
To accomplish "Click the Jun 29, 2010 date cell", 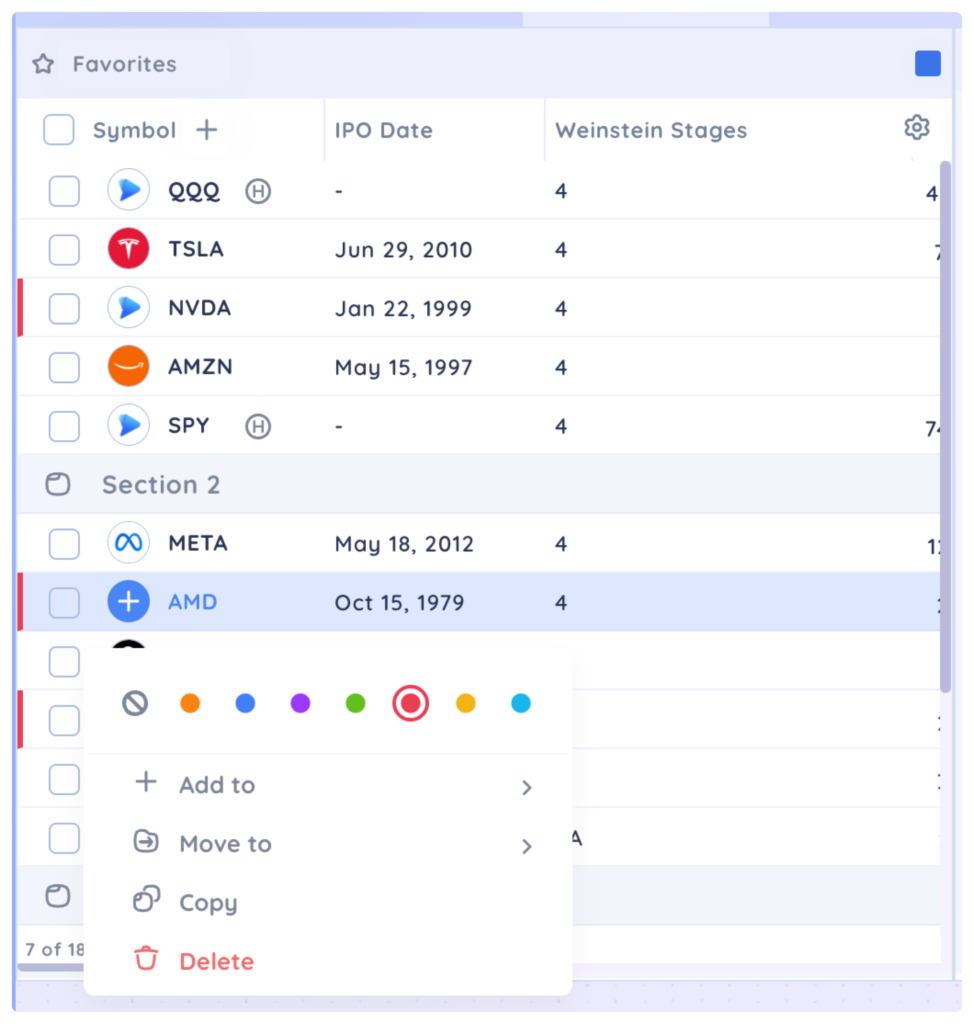I will [x=403, y=250].
